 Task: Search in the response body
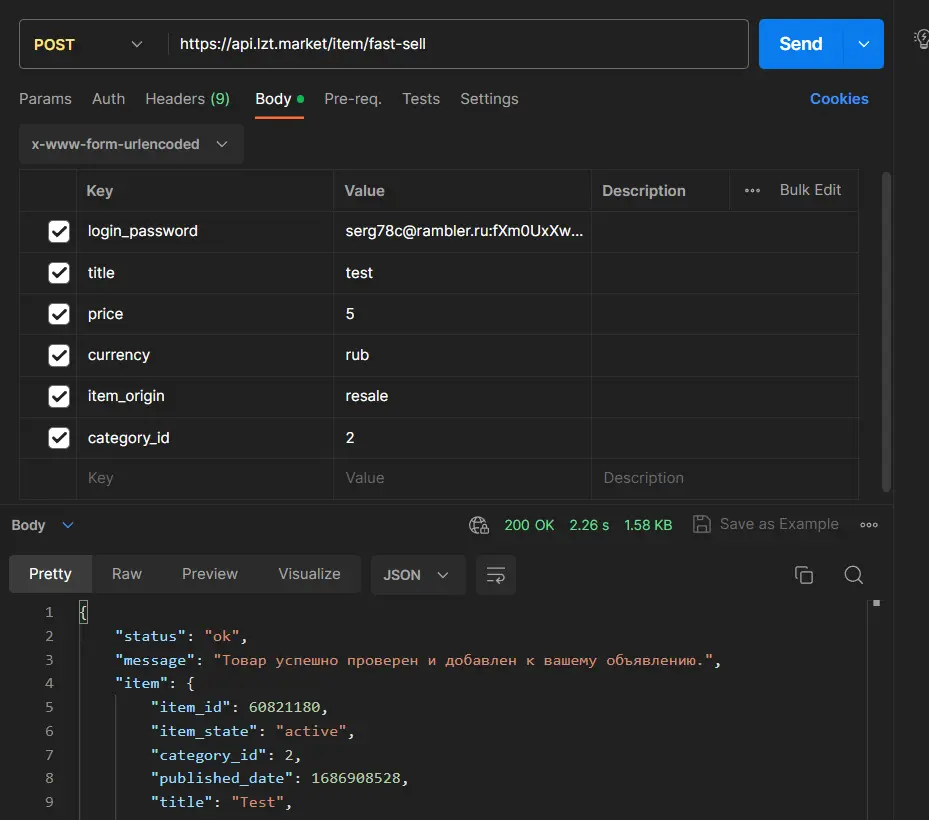tap(853, 575)
